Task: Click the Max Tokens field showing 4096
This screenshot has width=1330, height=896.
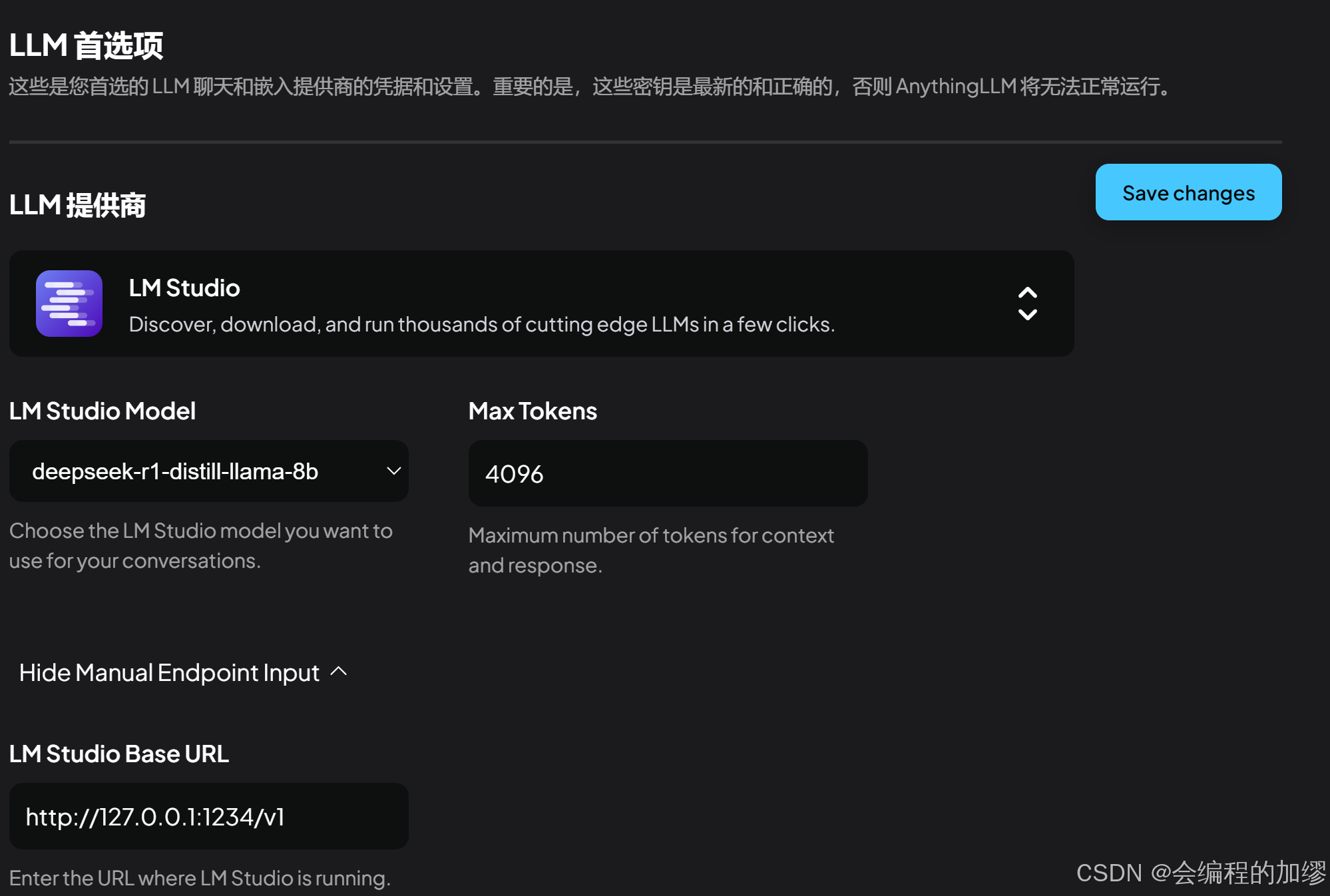Action: click(667, 474)
